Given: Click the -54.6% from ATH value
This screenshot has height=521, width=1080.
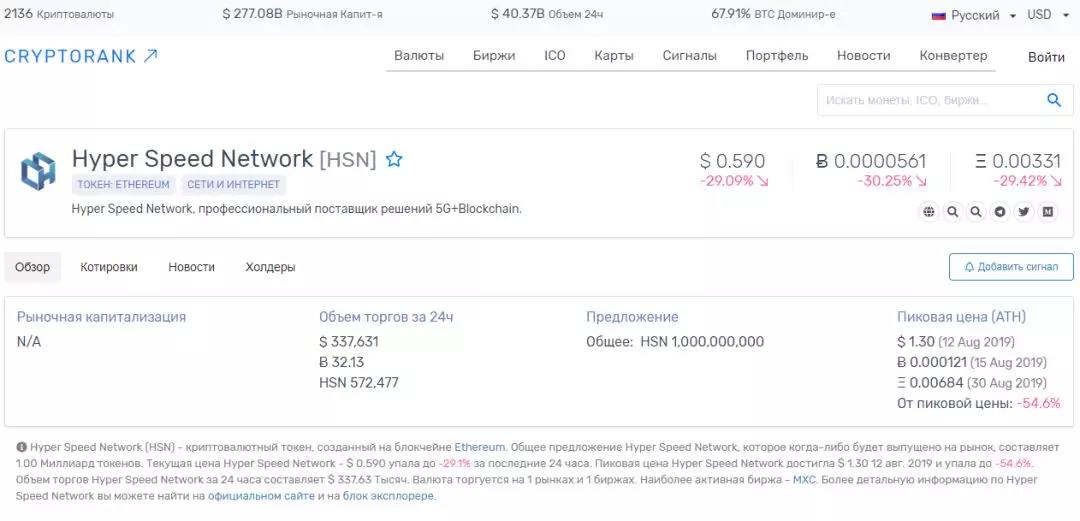Looking at the screenshot, I should (x=1039, y=404).
